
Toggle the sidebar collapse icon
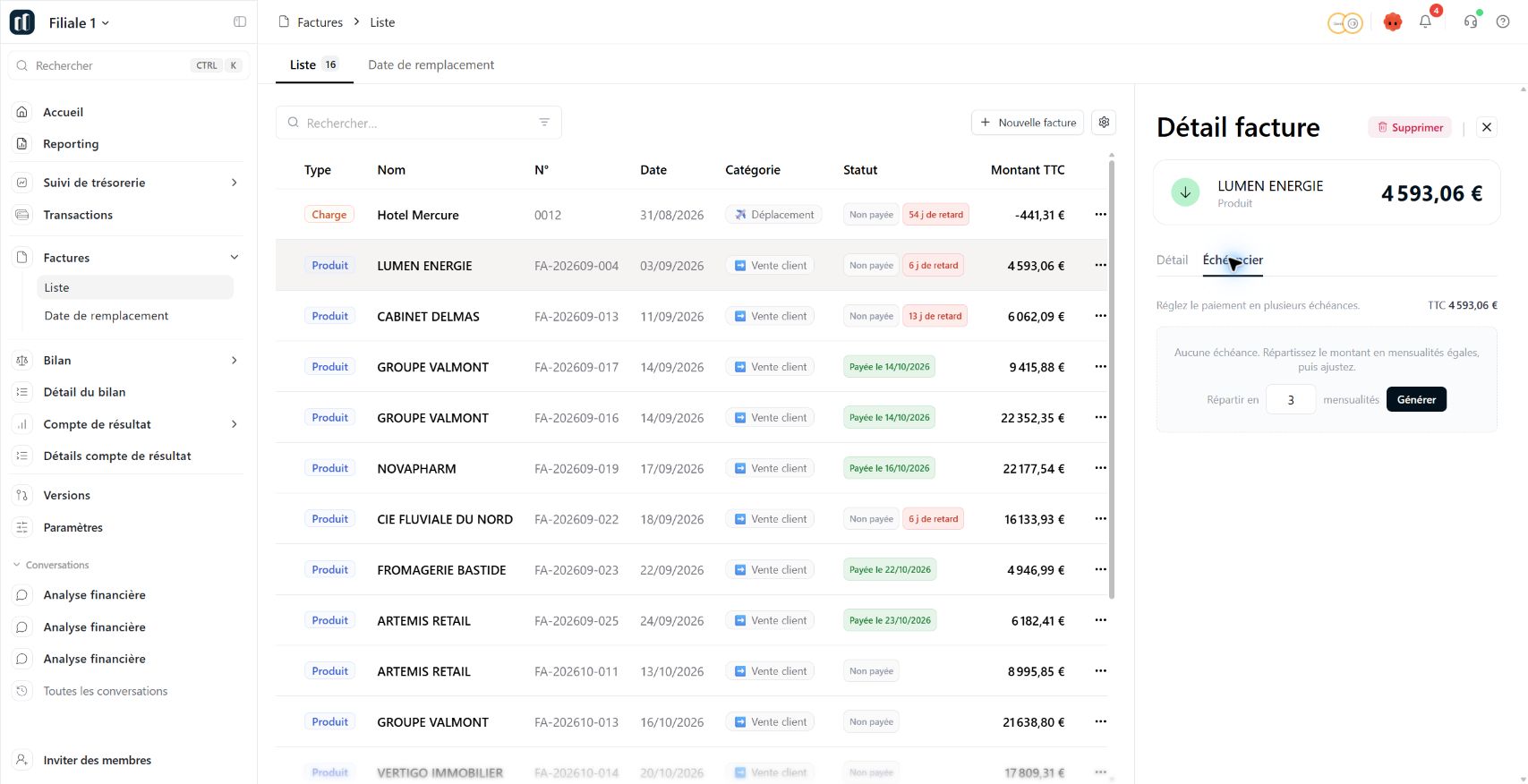pos(240,22)
